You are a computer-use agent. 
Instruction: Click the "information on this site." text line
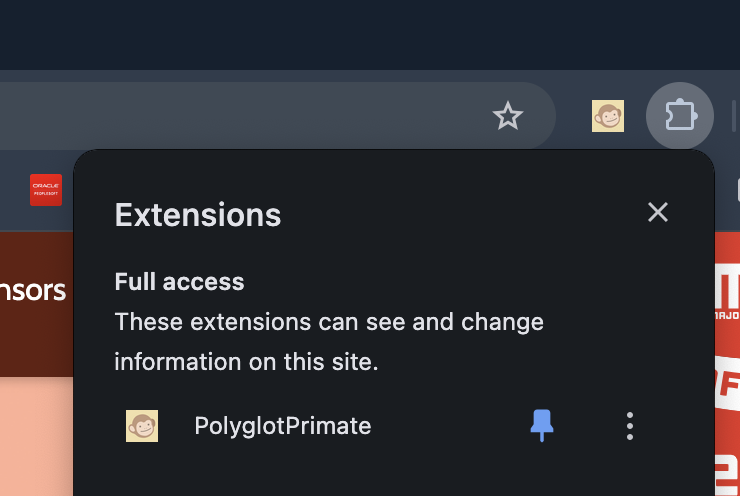[246, 362]
